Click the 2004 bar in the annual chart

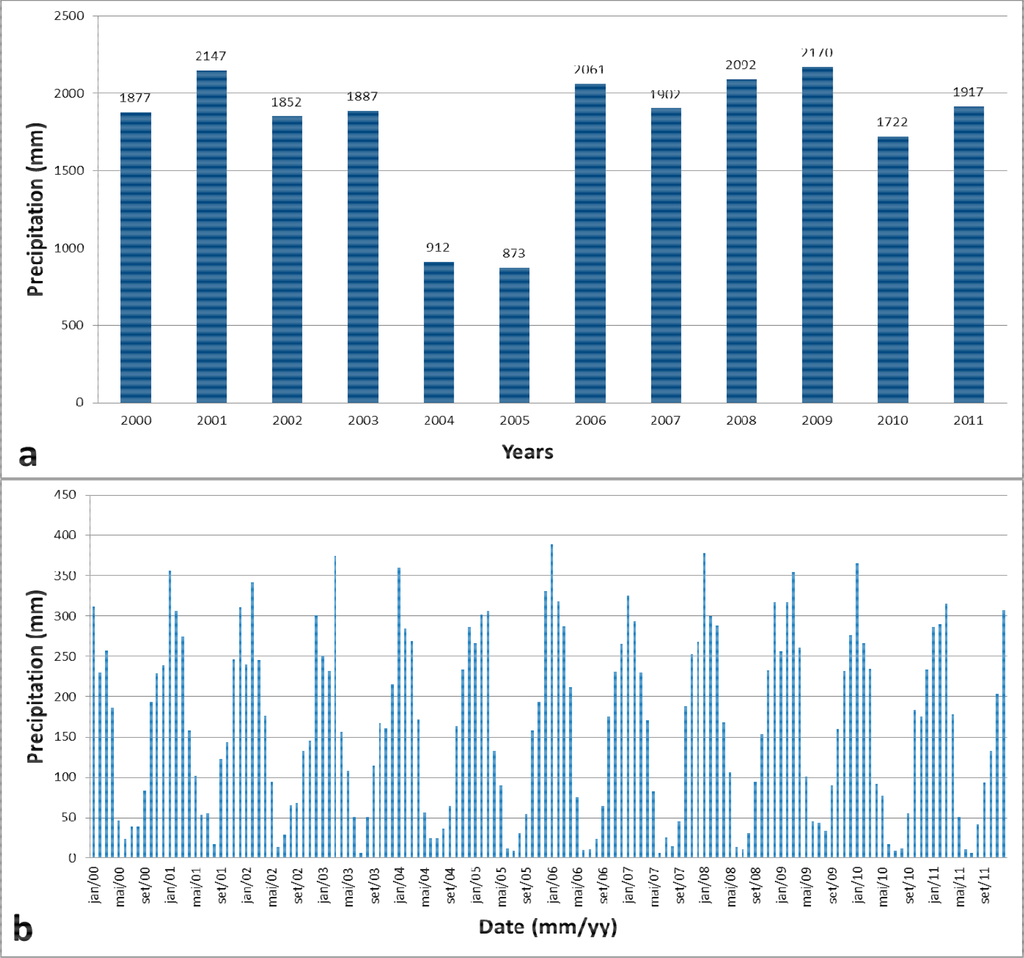click(x=438, y=332)
